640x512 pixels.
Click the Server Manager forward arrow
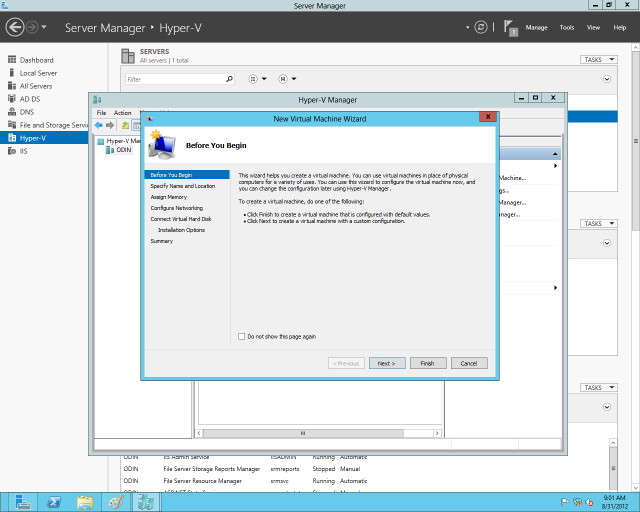(32, 27)
